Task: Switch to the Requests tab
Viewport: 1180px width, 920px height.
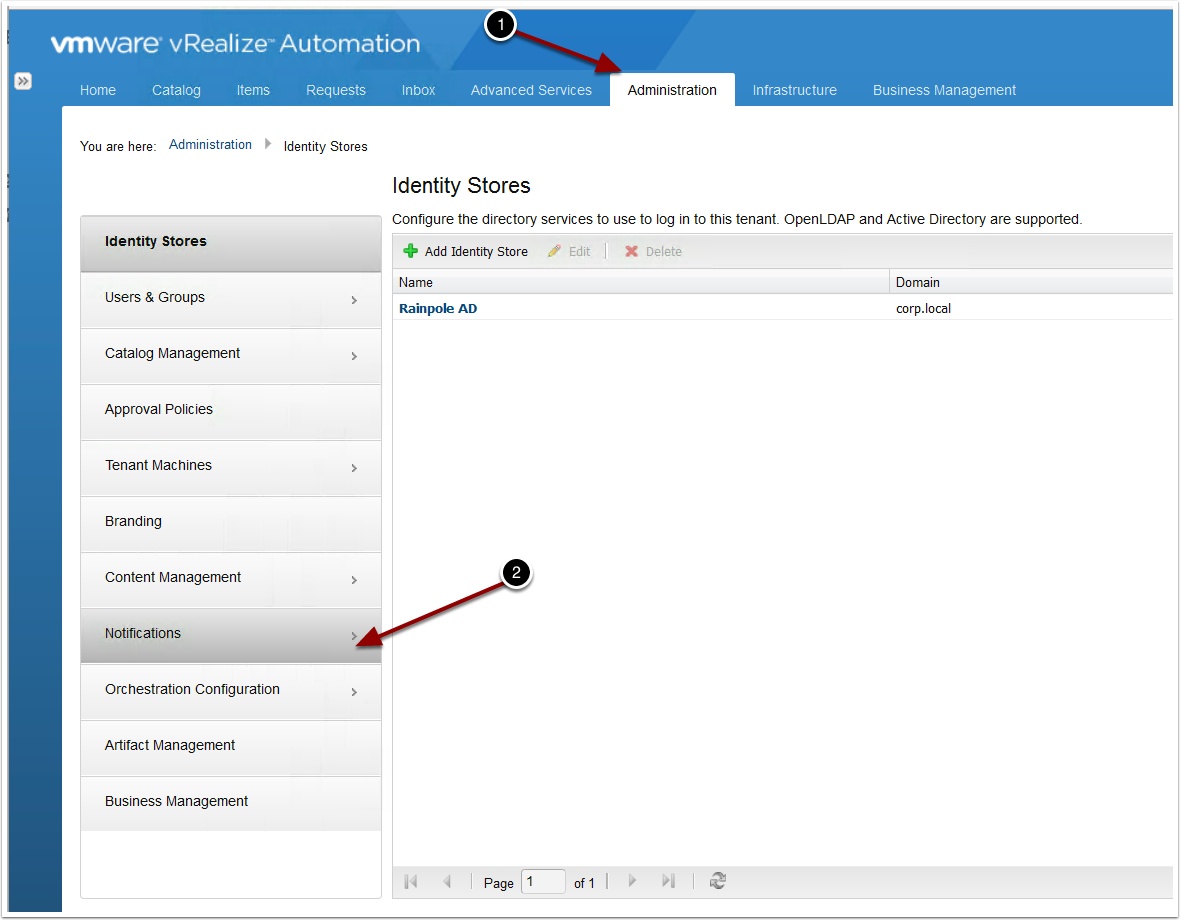Action: (336, 90)
